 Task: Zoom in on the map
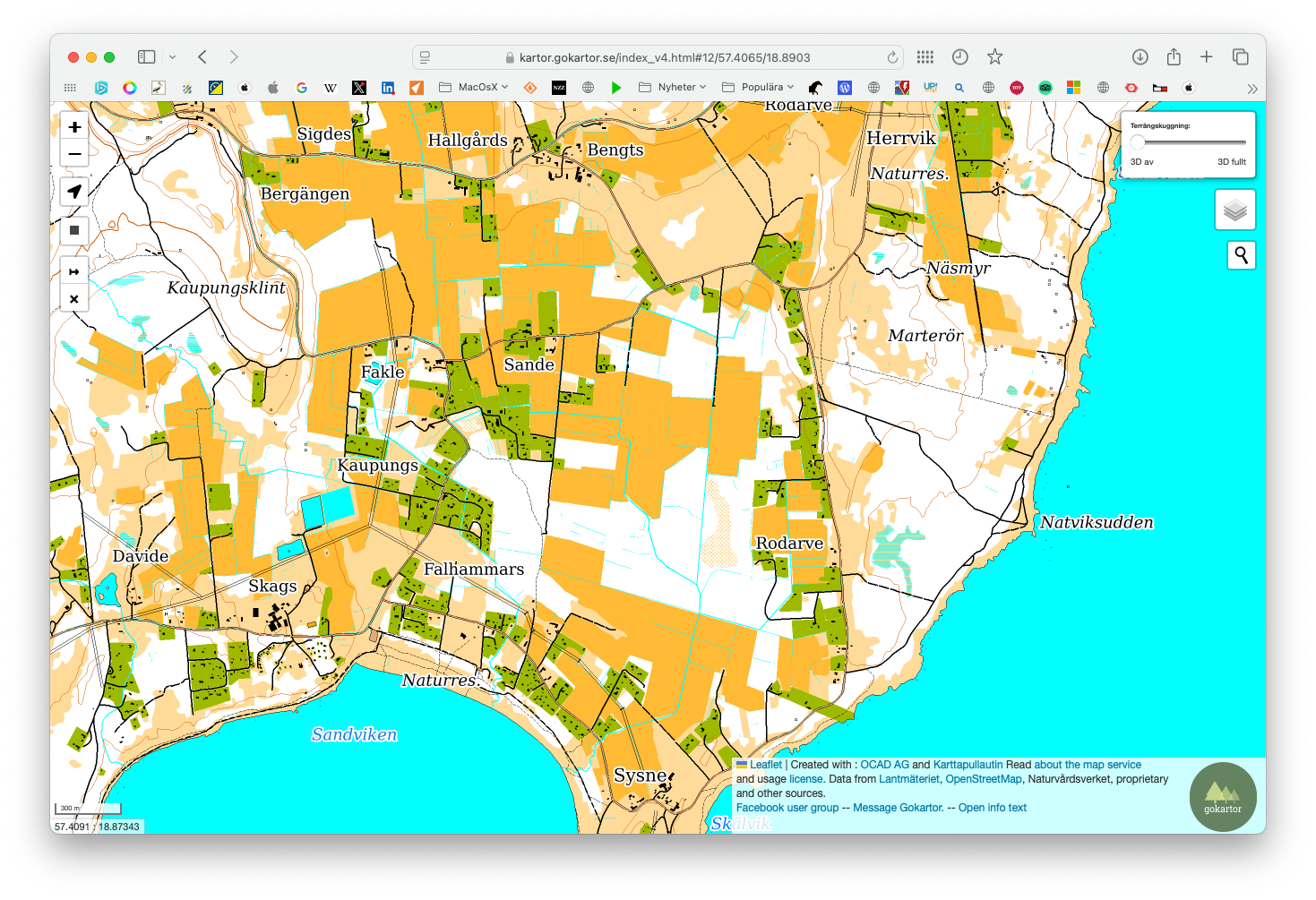coord(74,127)
